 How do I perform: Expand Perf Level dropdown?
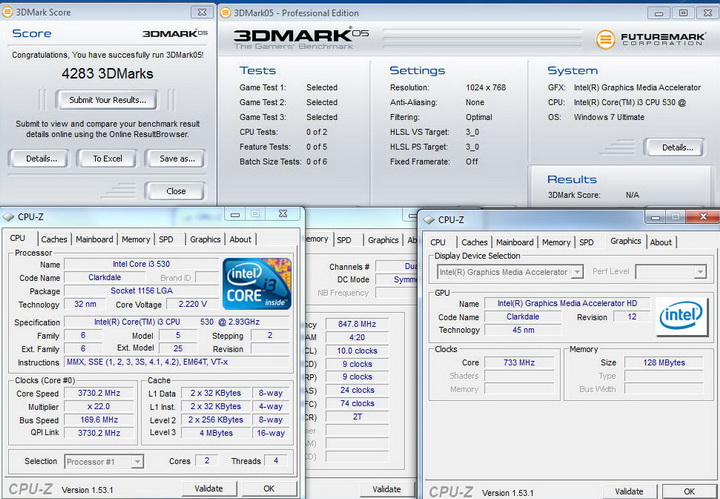tap(699, 272)
